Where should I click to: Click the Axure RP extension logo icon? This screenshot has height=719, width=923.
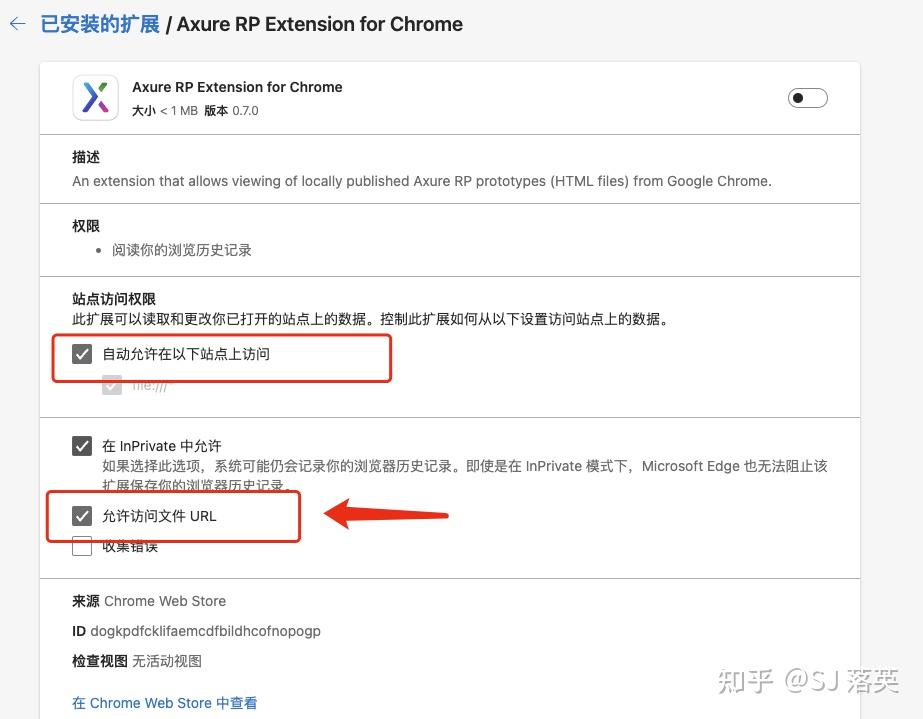click(x=96, y=97)
